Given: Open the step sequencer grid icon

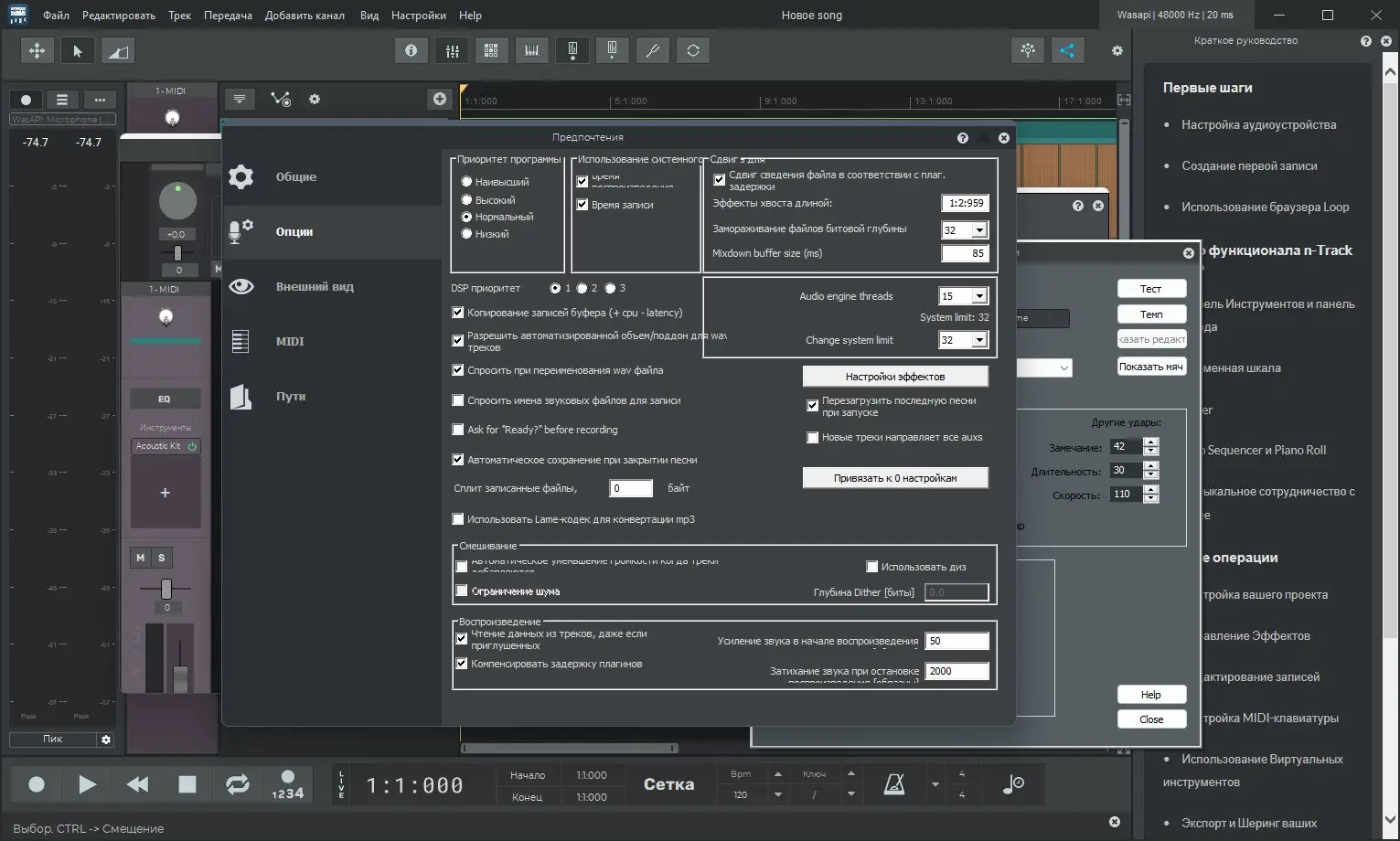Looking at the screenshot, I should pyautogui.click(x=491, y=51).
